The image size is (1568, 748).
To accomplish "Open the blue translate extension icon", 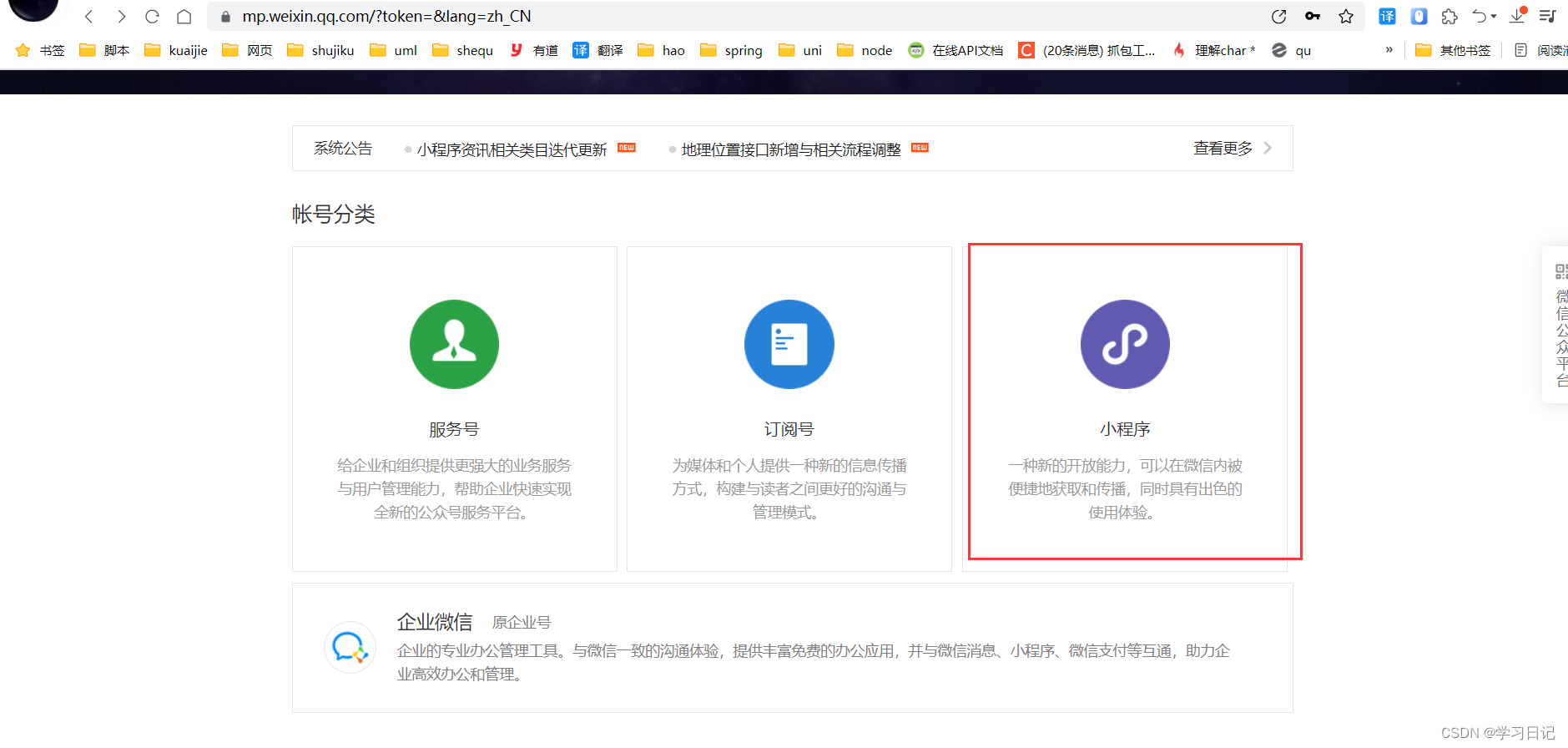I will click(1387, 17).
